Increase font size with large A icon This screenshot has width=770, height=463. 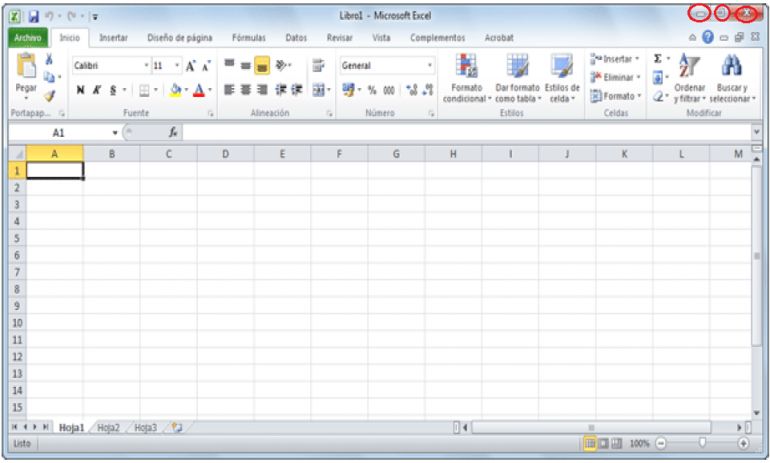pyautogui.click(x=191, y=66)
